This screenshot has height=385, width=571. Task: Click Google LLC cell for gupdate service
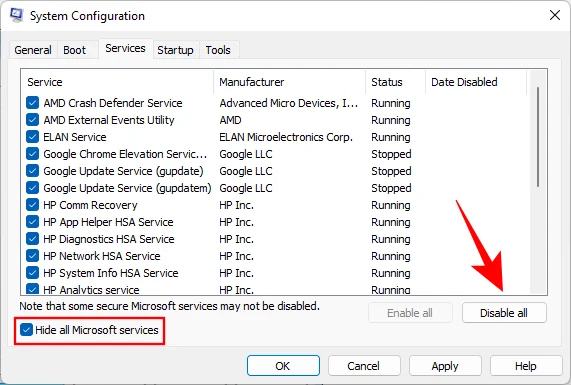(246, 171)
